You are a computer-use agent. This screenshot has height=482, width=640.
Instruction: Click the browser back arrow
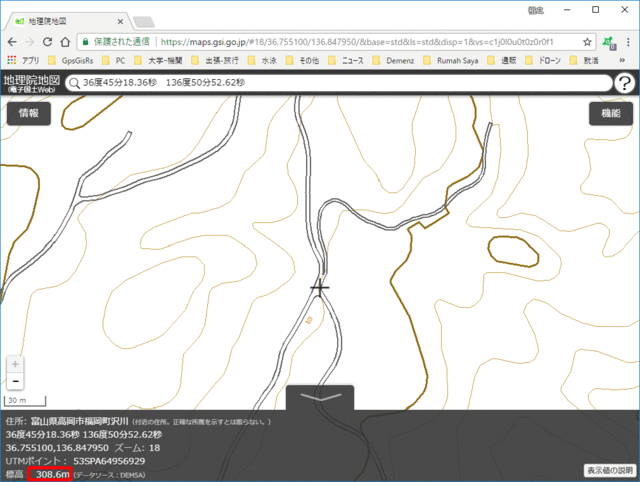click(x=12, y=42)
